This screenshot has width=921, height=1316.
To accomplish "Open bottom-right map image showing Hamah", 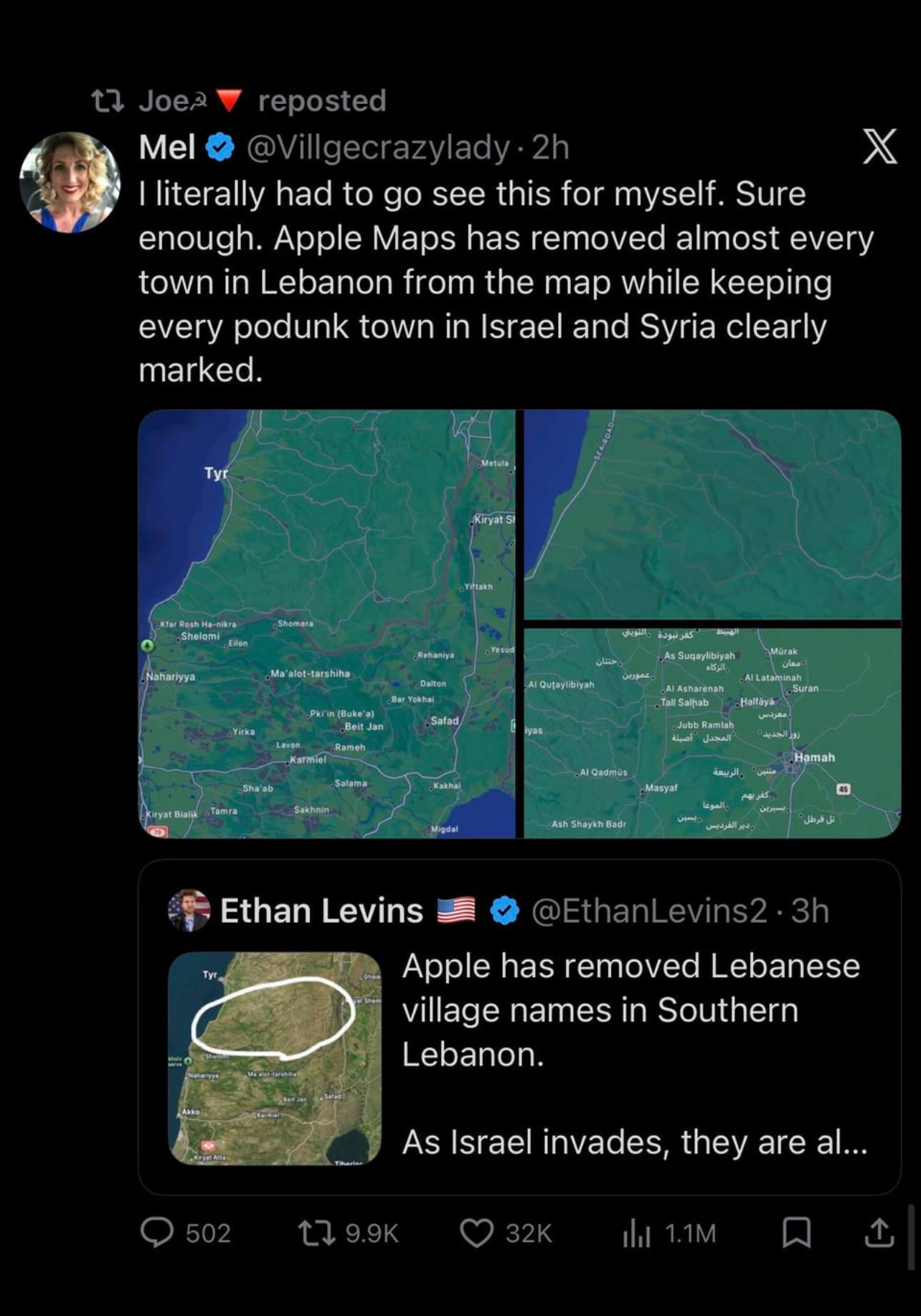I will [x=712, y=733].
